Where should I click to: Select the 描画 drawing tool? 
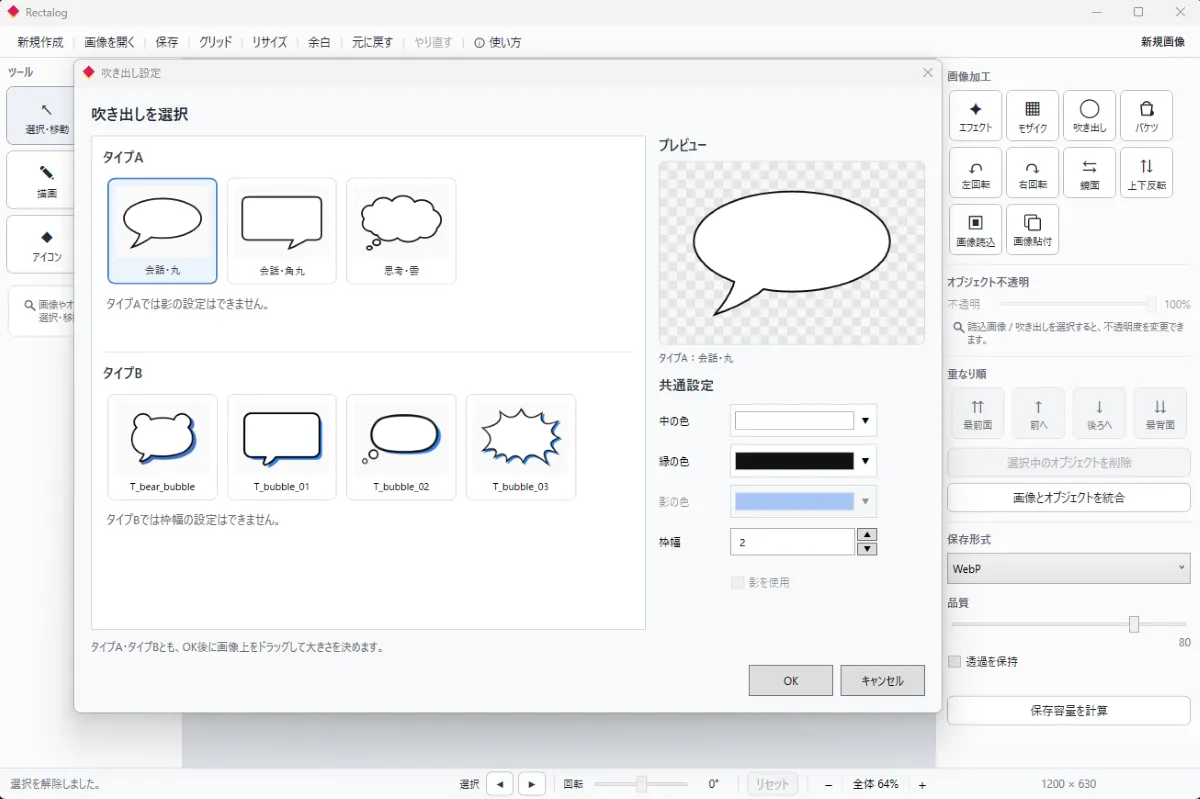coord(41,180)
